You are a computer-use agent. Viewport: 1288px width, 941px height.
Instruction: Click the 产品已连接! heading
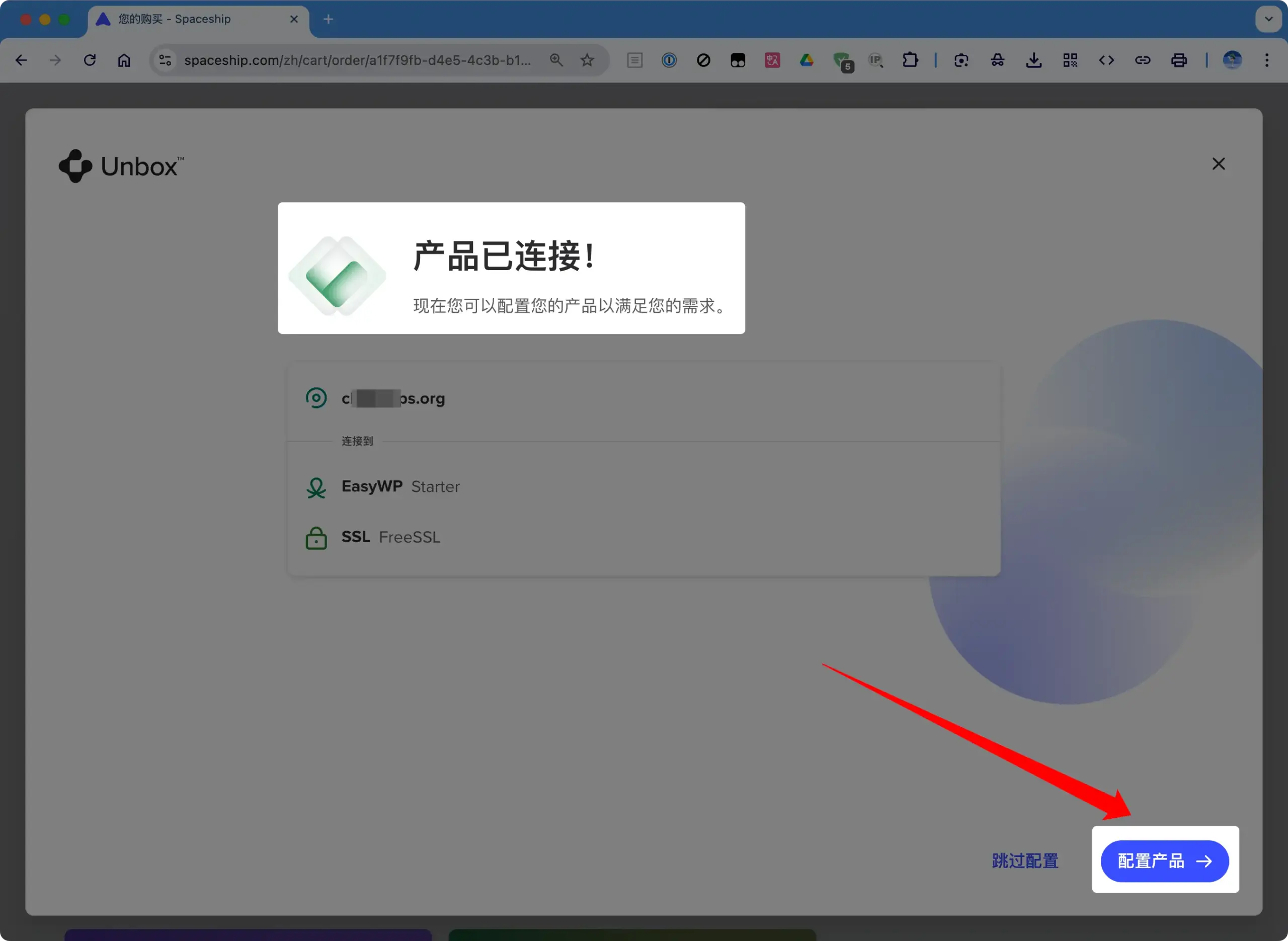pos(505,256)
